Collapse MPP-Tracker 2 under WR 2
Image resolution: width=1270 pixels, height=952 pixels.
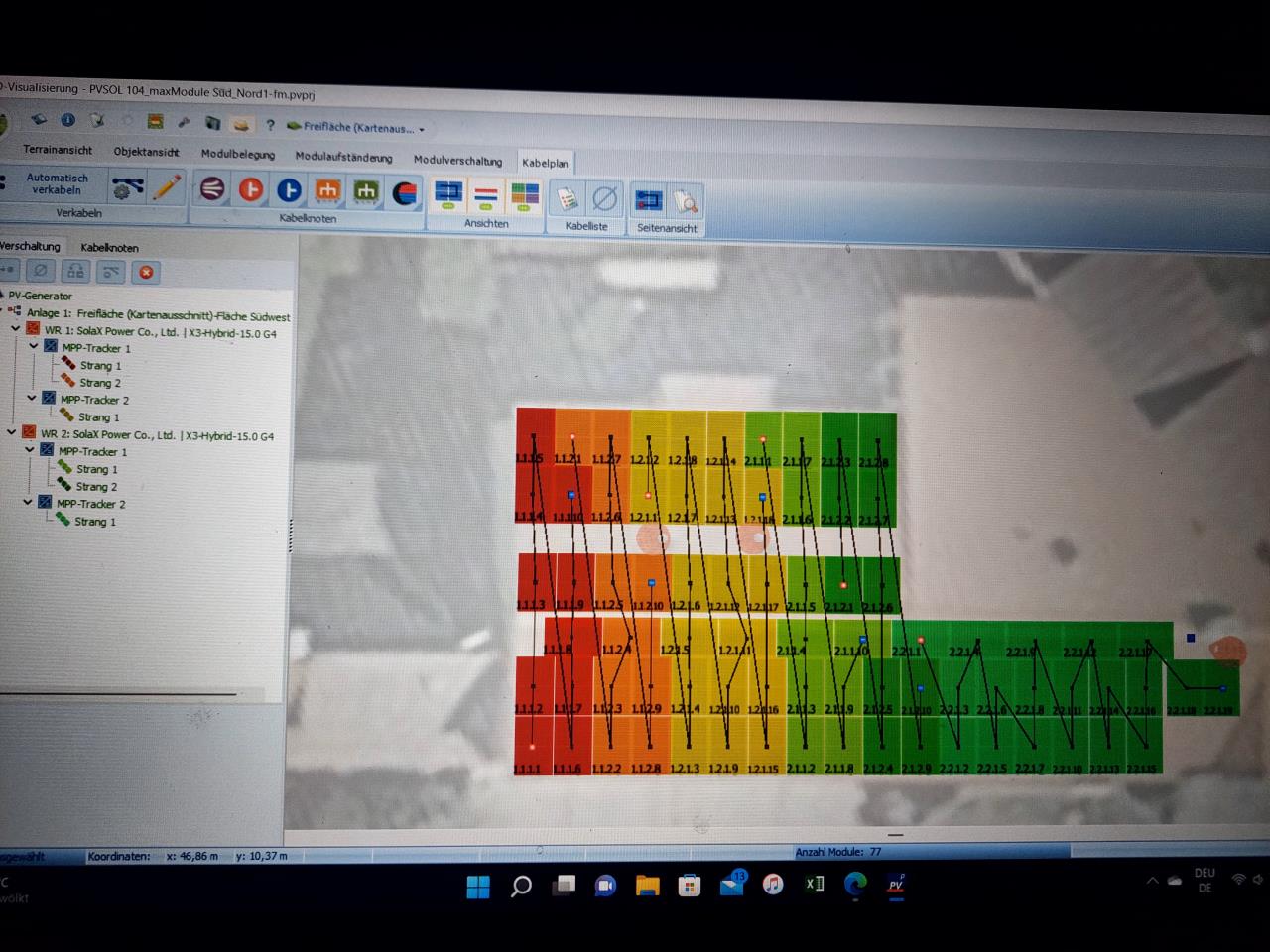tap(28, 502)
